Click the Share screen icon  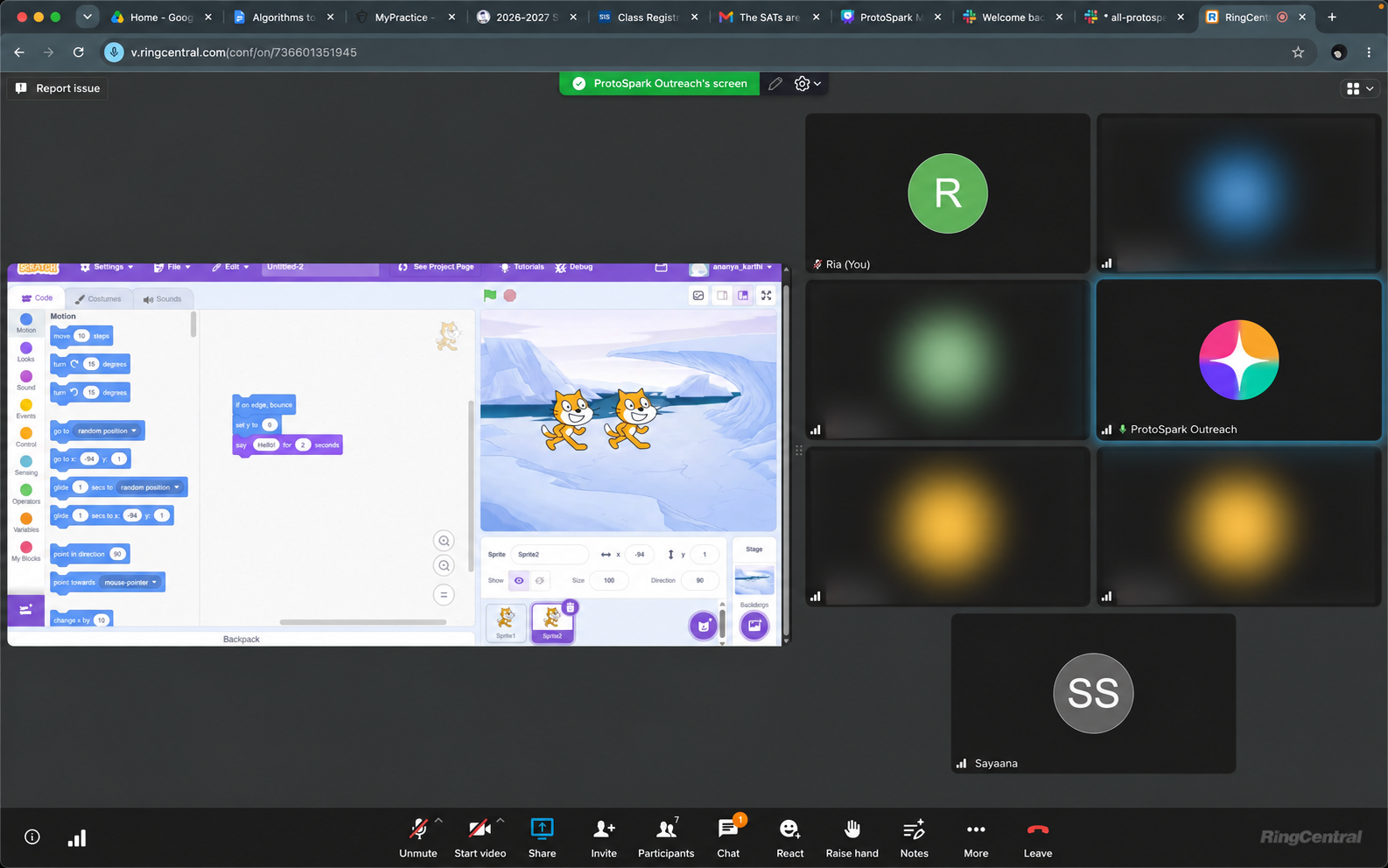[542, 829]
